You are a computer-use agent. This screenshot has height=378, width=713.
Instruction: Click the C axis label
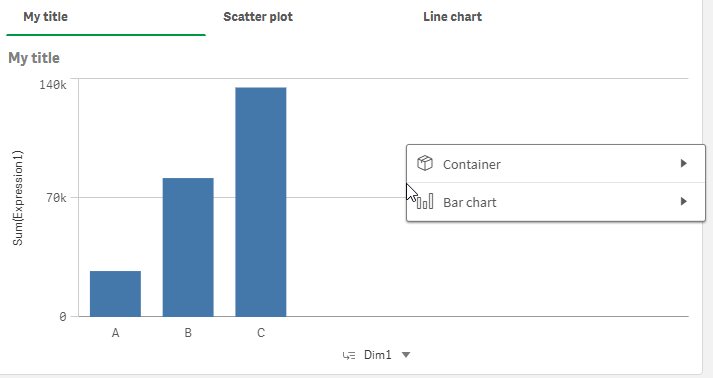[x=261, y=333]
